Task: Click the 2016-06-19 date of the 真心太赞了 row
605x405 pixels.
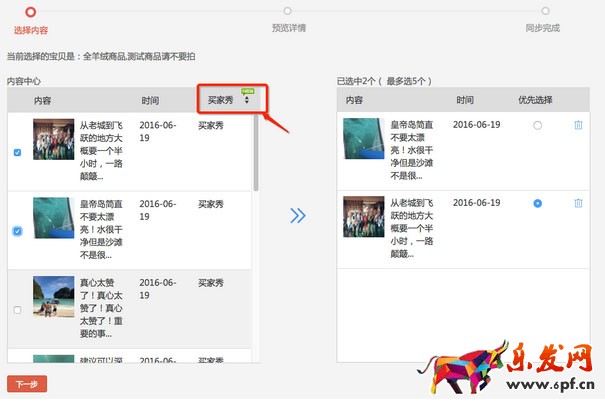Action: (158, 289)
